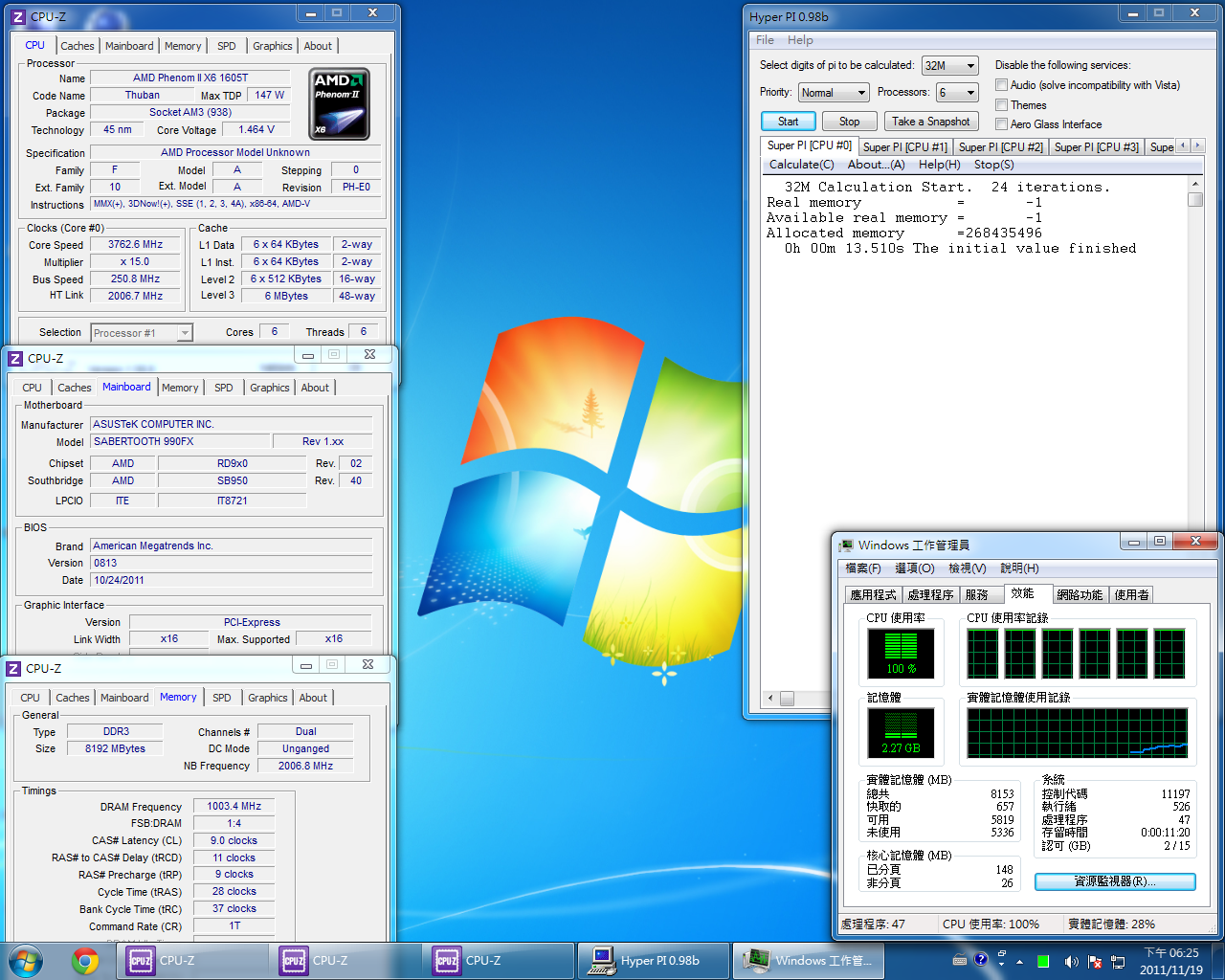Viewport: 1225px width, 980px height.
Task: Click the Start button in Hyper PI
Action: click(x=789, y=122)
